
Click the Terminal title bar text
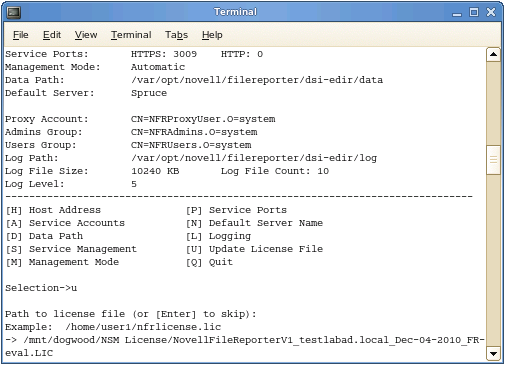pyautogui.click(x=235, y=12)
